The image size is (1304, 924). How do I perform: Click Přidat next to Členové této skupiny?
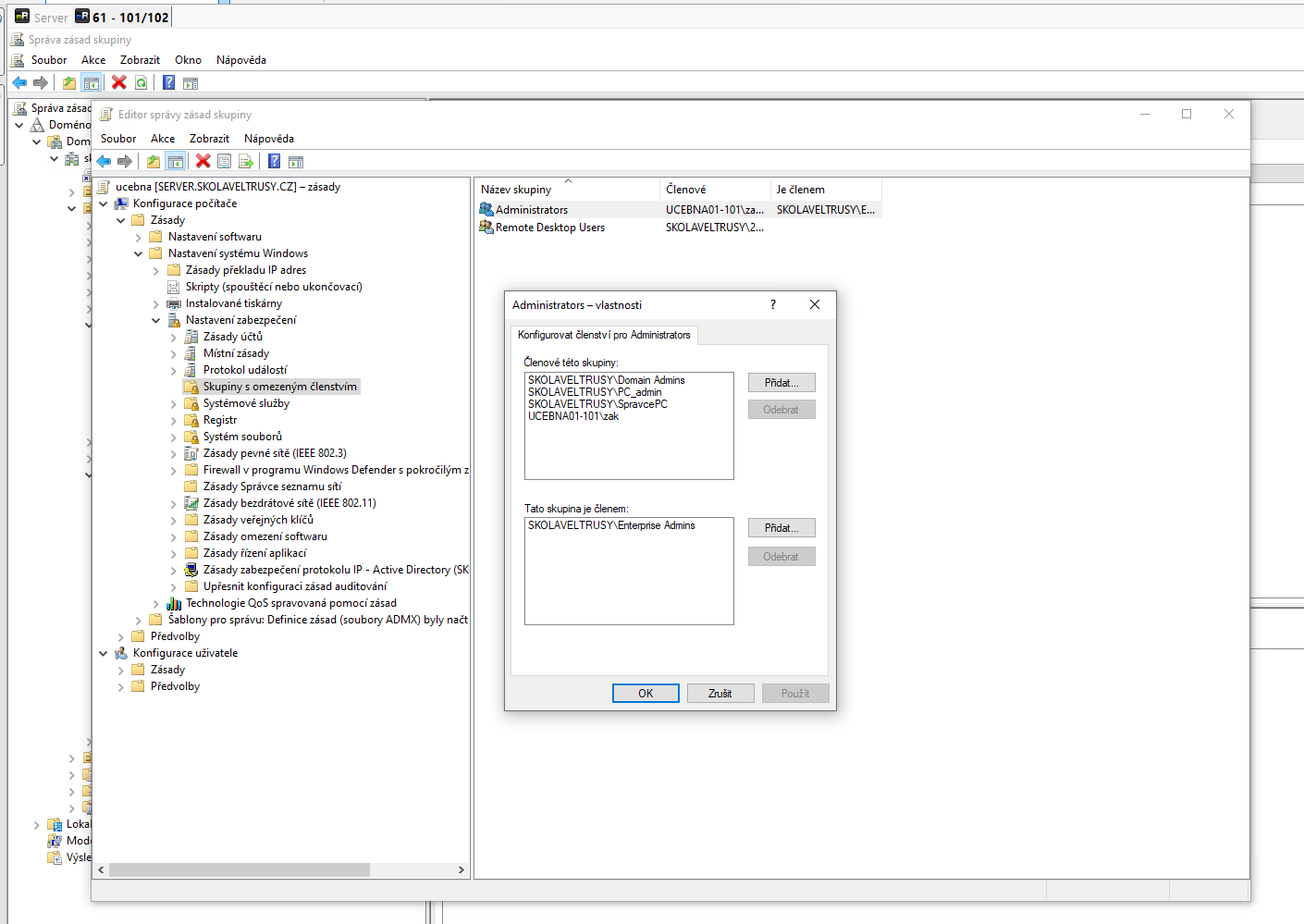click(x=781, y=383)
